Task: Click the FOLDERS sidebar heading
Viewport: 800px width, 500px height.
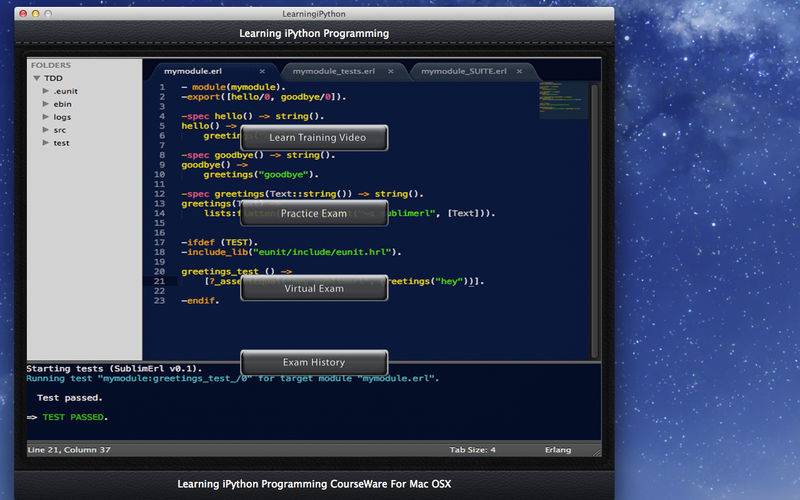Action: pos(51,65)
